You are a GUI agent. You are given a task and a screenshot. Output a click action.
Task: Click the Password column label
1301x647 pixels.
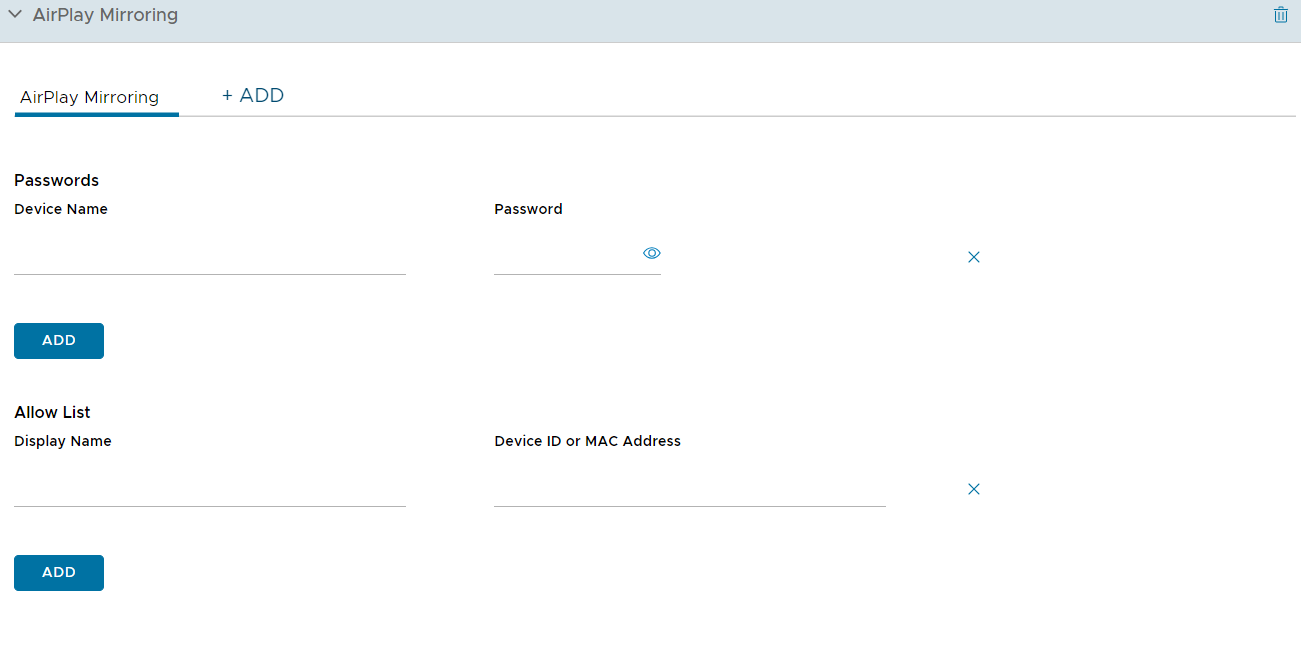[529, 210]
